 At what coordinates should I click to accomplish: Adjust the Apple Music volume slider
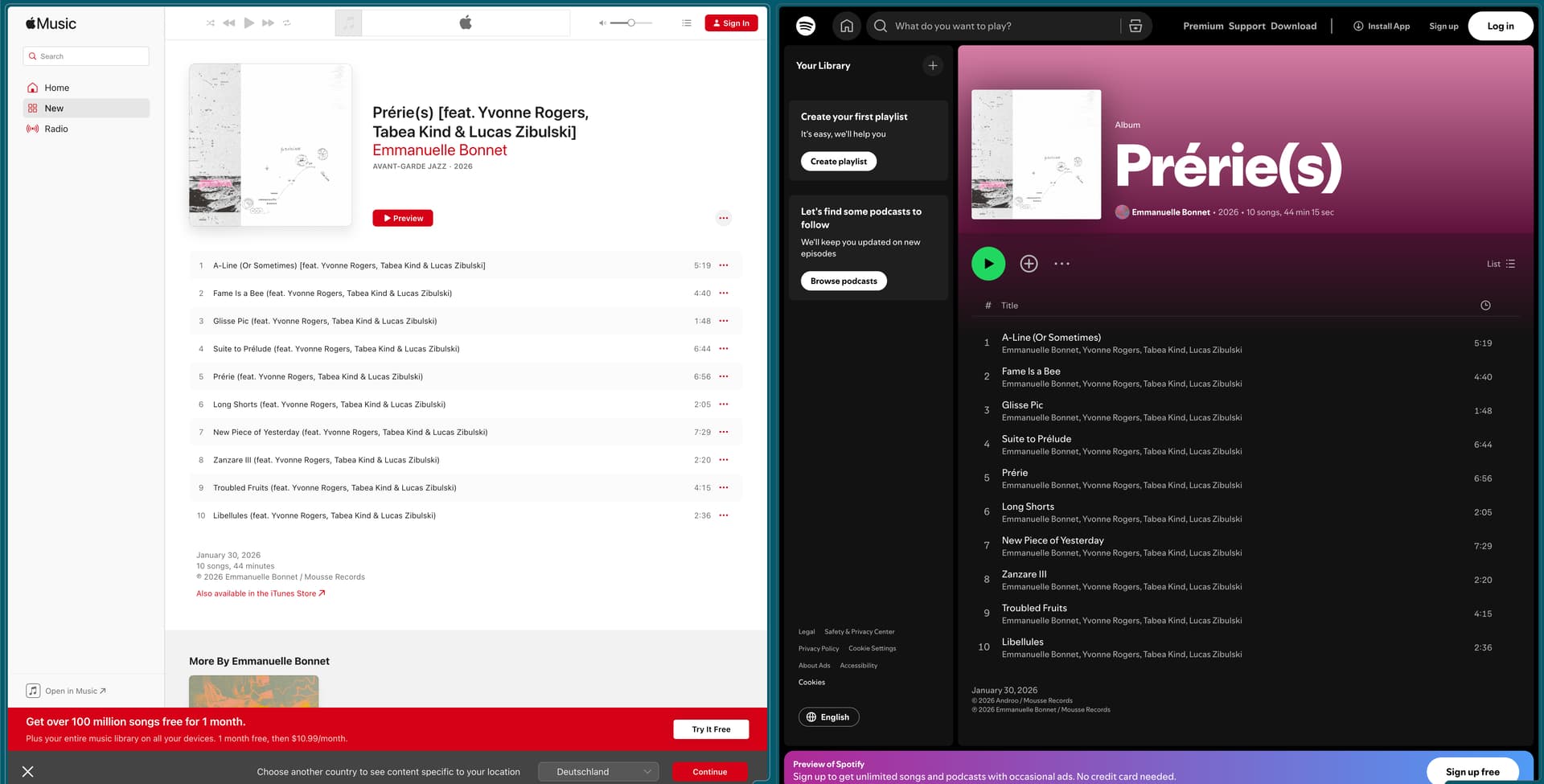tap(631, 23)
